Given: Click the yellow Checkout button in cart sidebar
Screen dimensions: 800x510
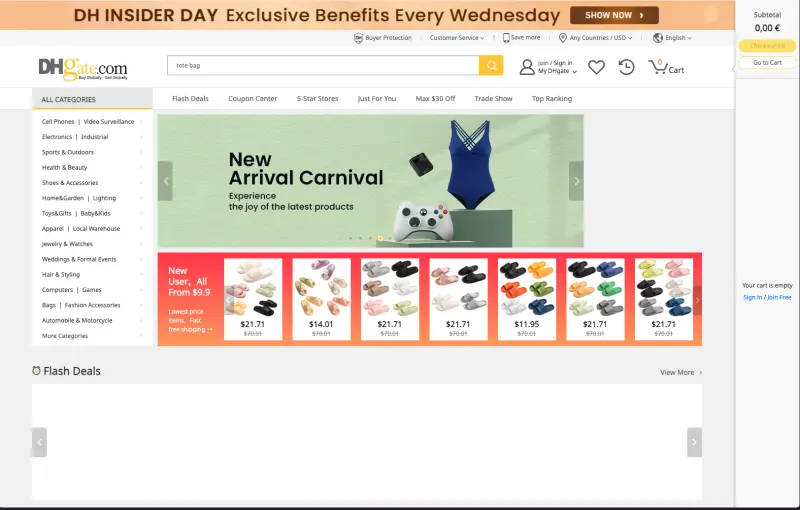Looking at the screenshot, I should point(767,46).
